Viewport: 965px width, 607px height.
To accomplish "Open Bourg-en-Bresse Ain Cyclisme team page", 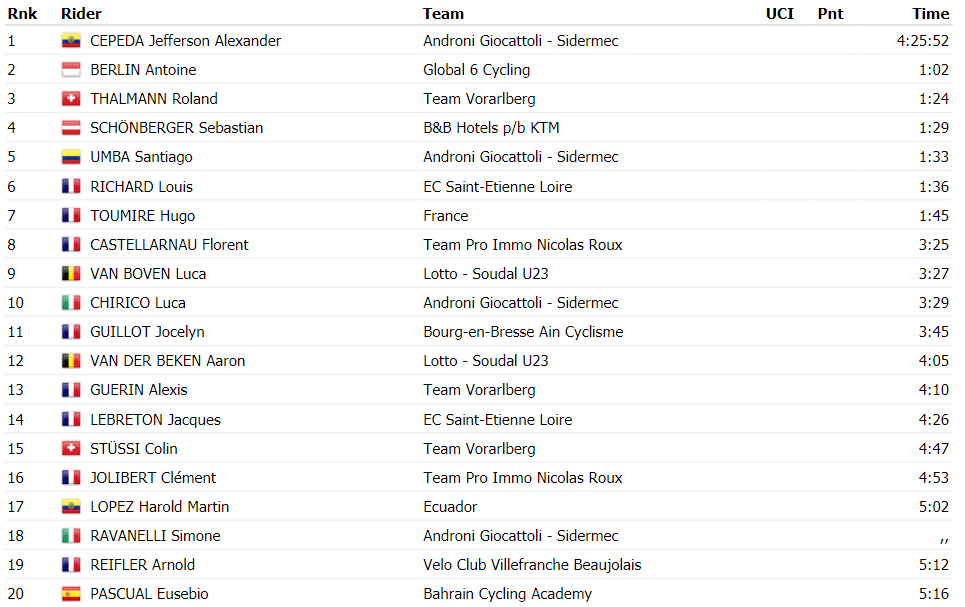I will [523, 332].
